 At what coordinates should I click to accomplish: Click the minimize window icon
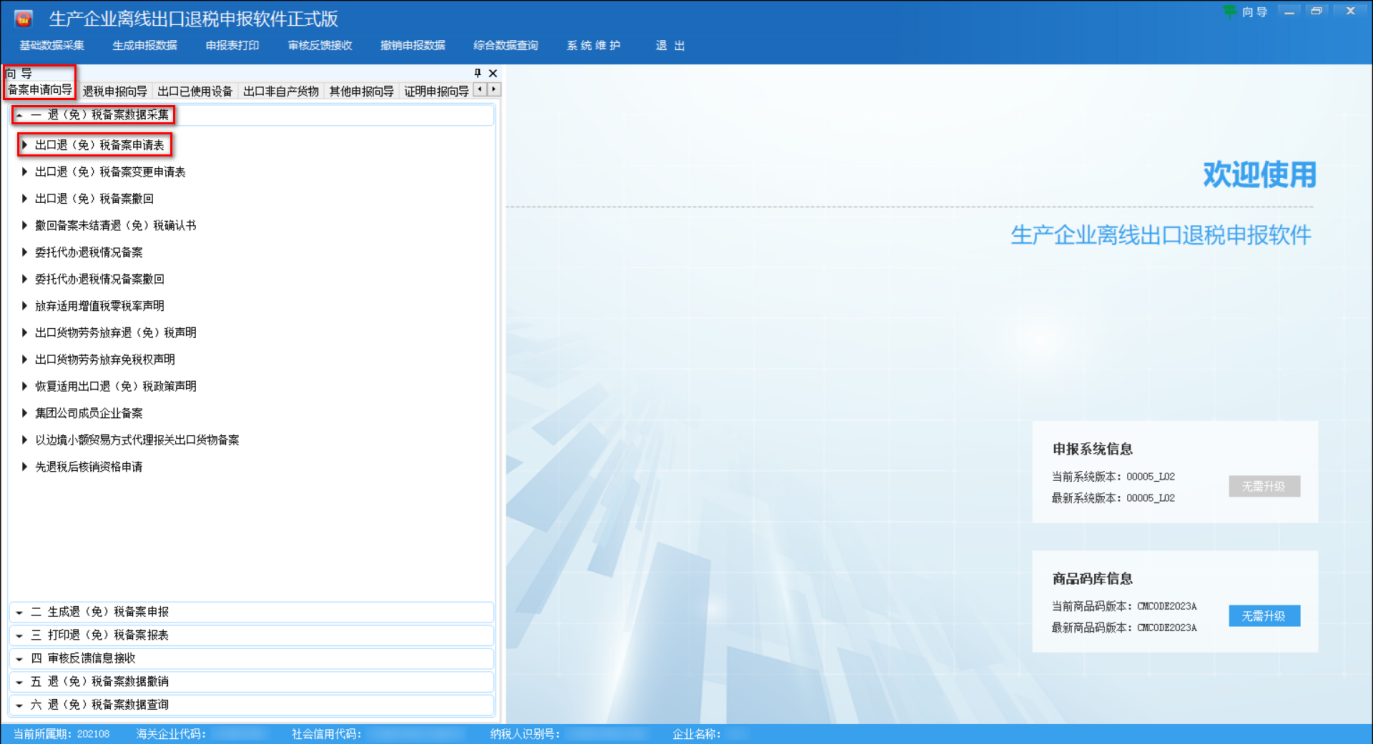pos(1289,11)
